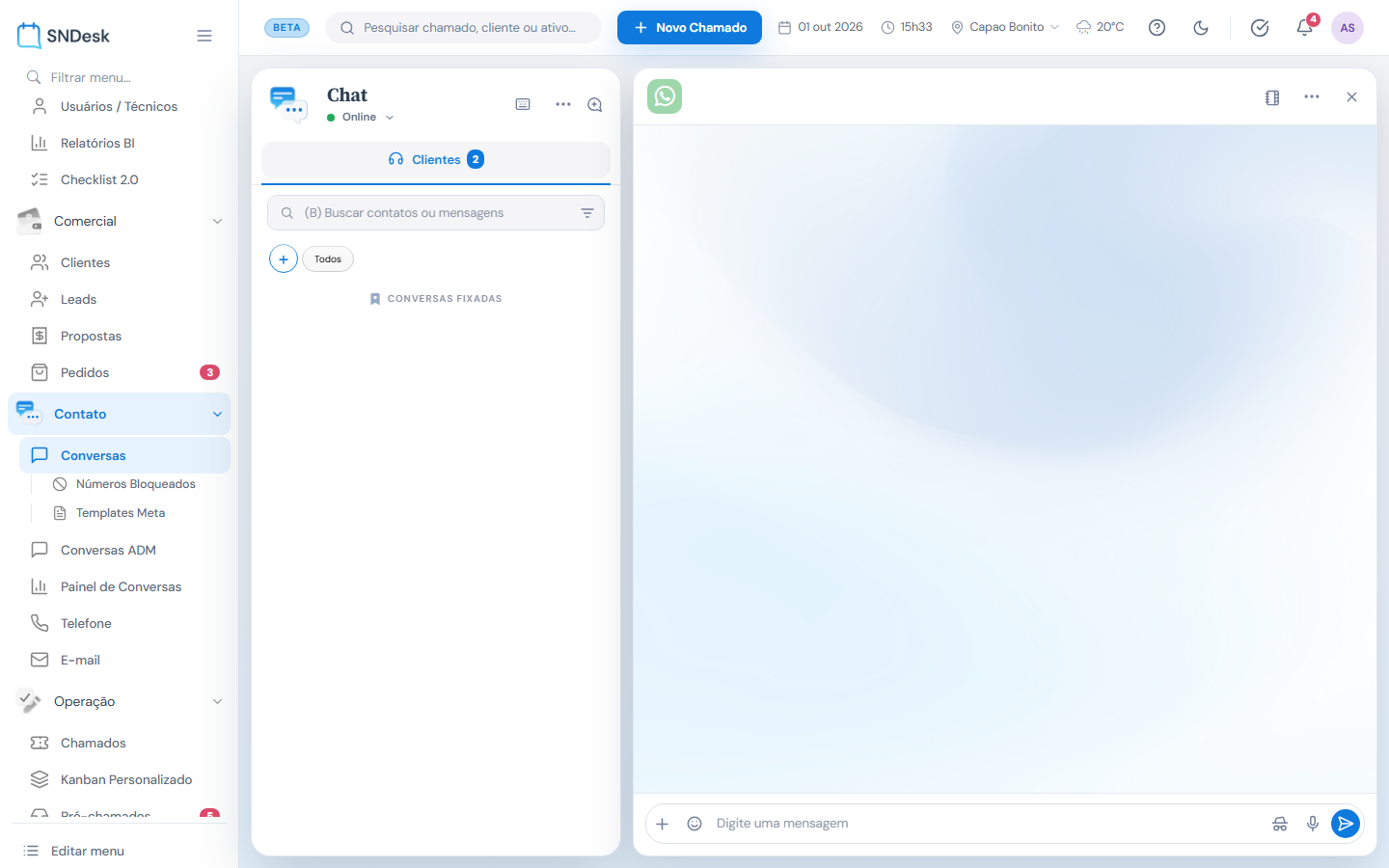Open the emoji picker
1389x868 pixels.
(694, 824)
